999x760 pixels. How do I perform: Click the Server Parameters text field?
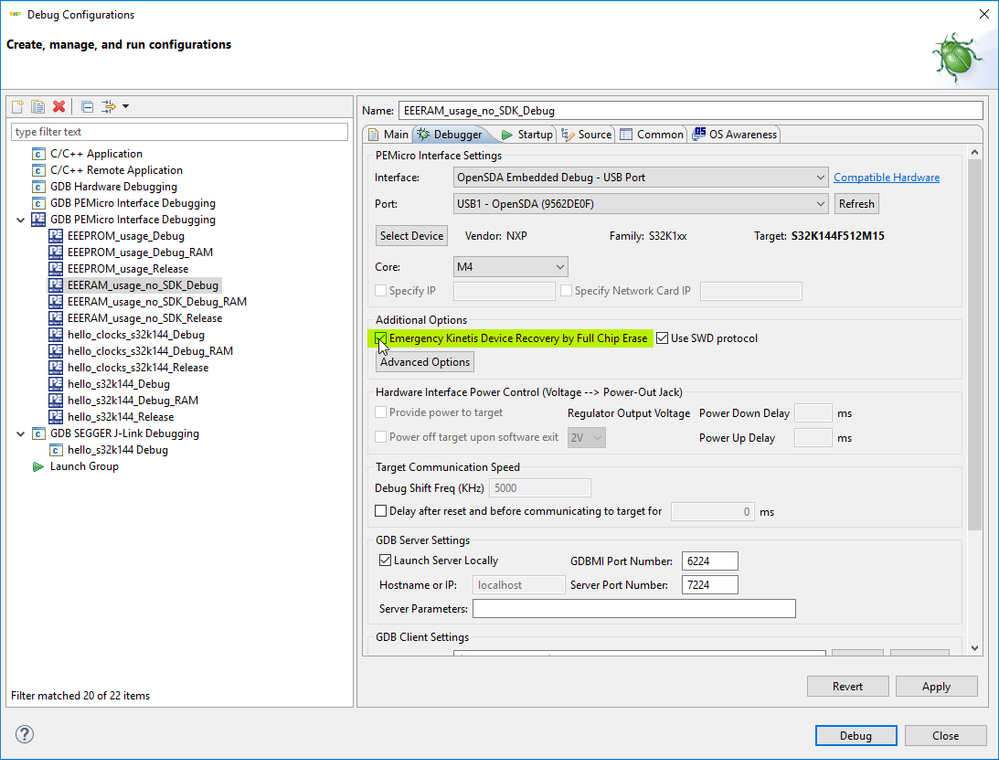634,608
